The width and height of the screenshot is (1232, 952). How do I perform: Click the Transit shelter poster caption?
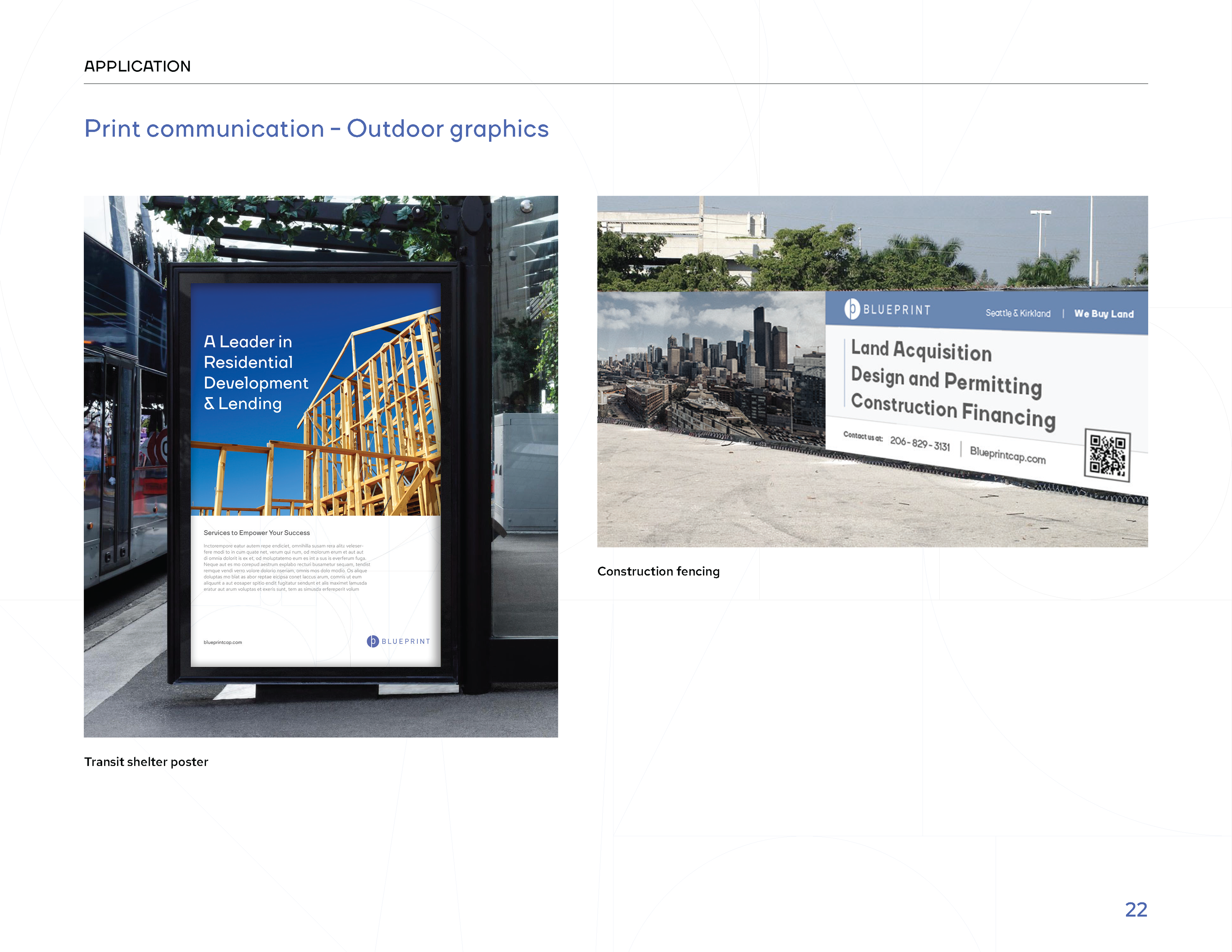146,762
